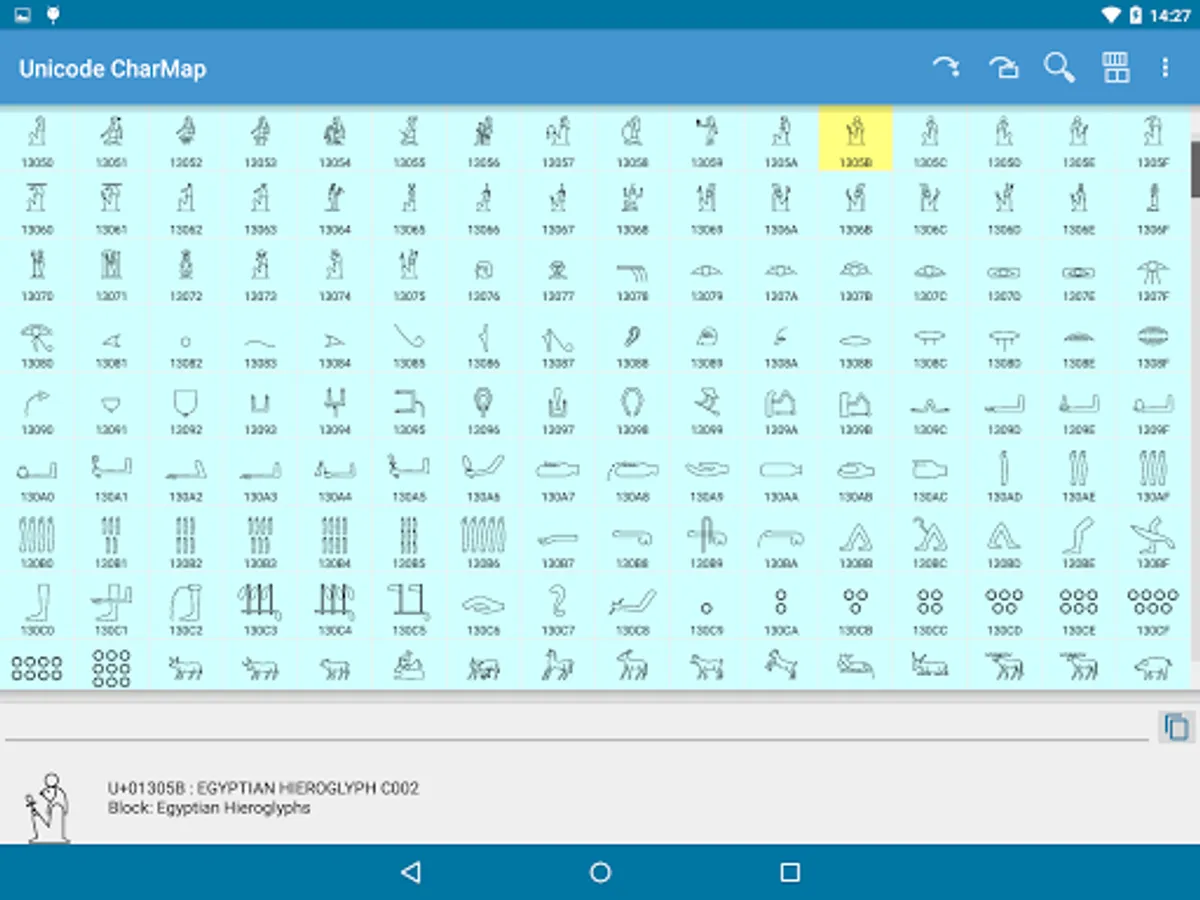Select hieroglyph cell 130C3
The width and height of the screenshot is (1200, 900).
pos(260,608)
